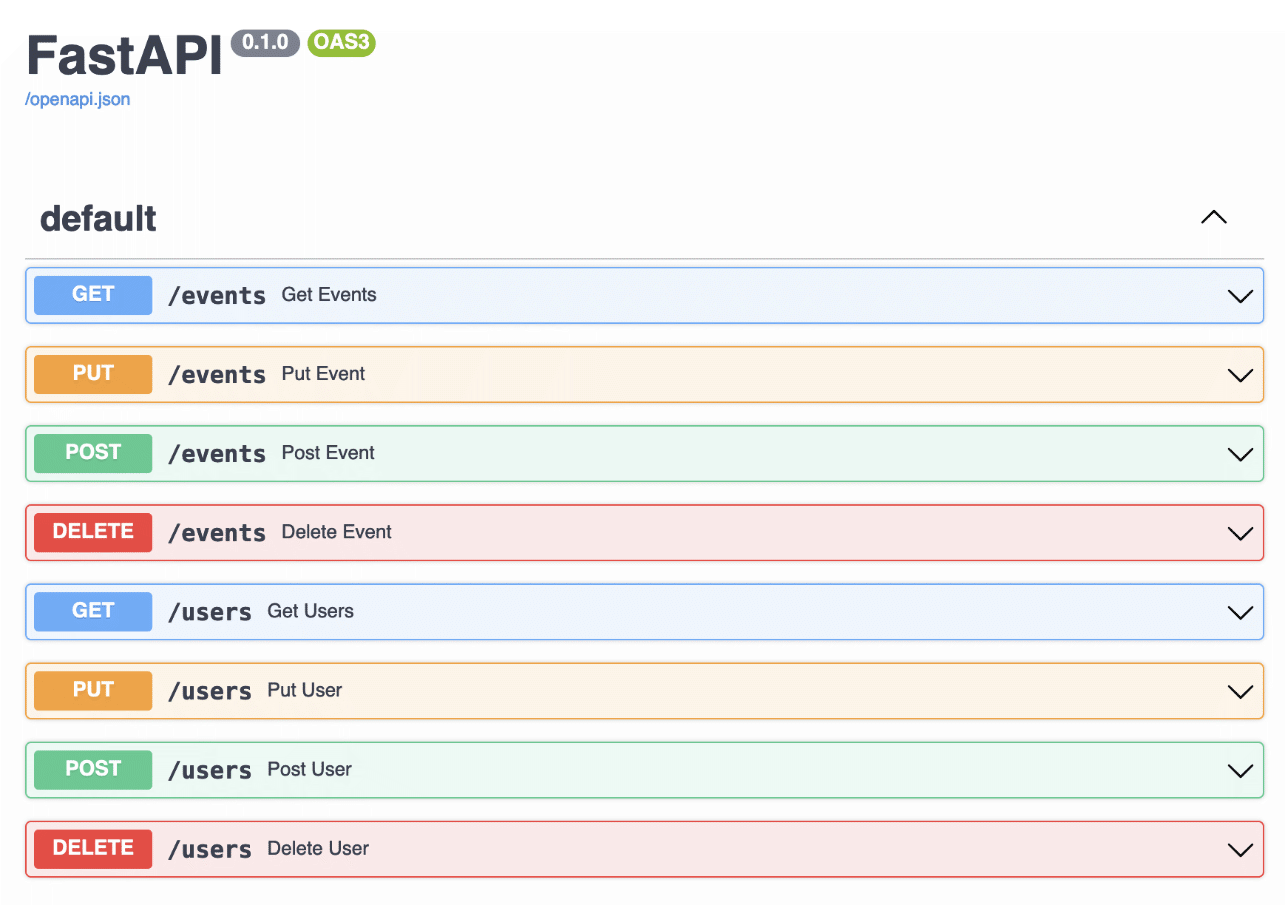Select the 'Get Events' summary text
Image resolution: width=1285 pixels, height=905 pixels.
[329, 295]
